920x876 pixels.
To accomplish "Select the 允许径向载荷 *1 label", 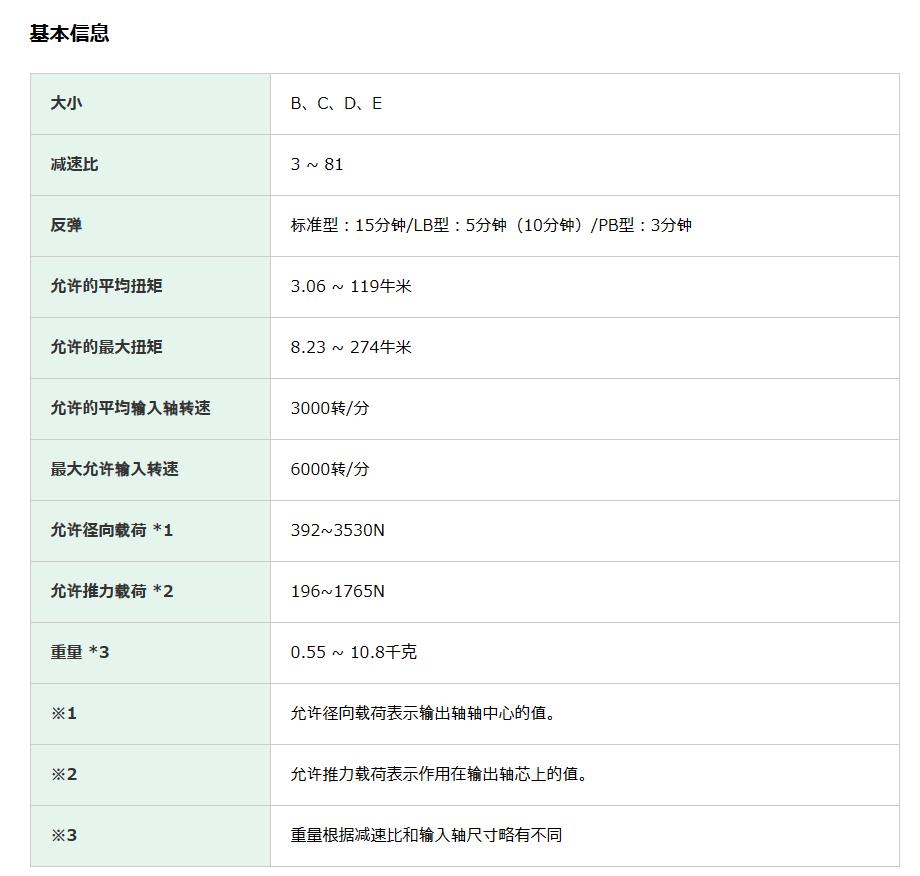I will [111, 530].
